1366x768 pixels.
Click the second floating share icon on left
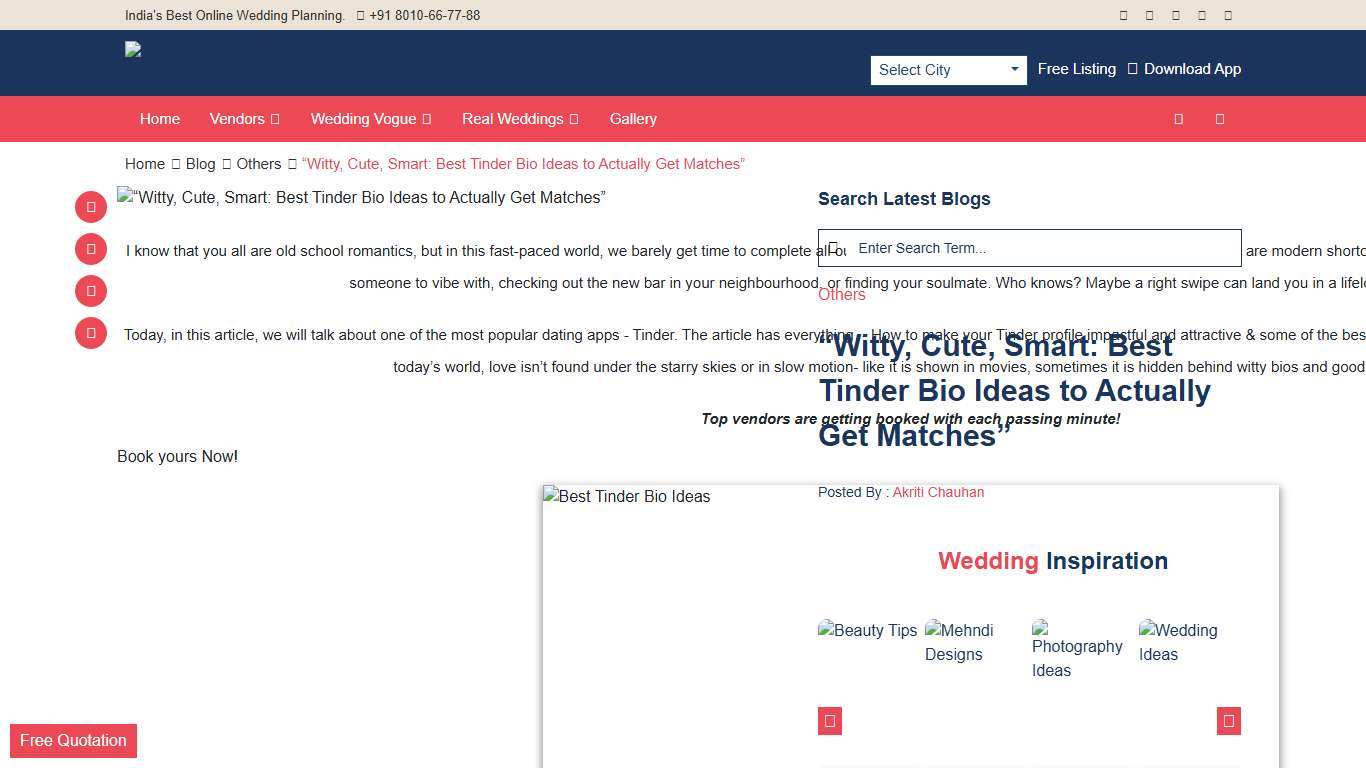click(x=90, y=248)
